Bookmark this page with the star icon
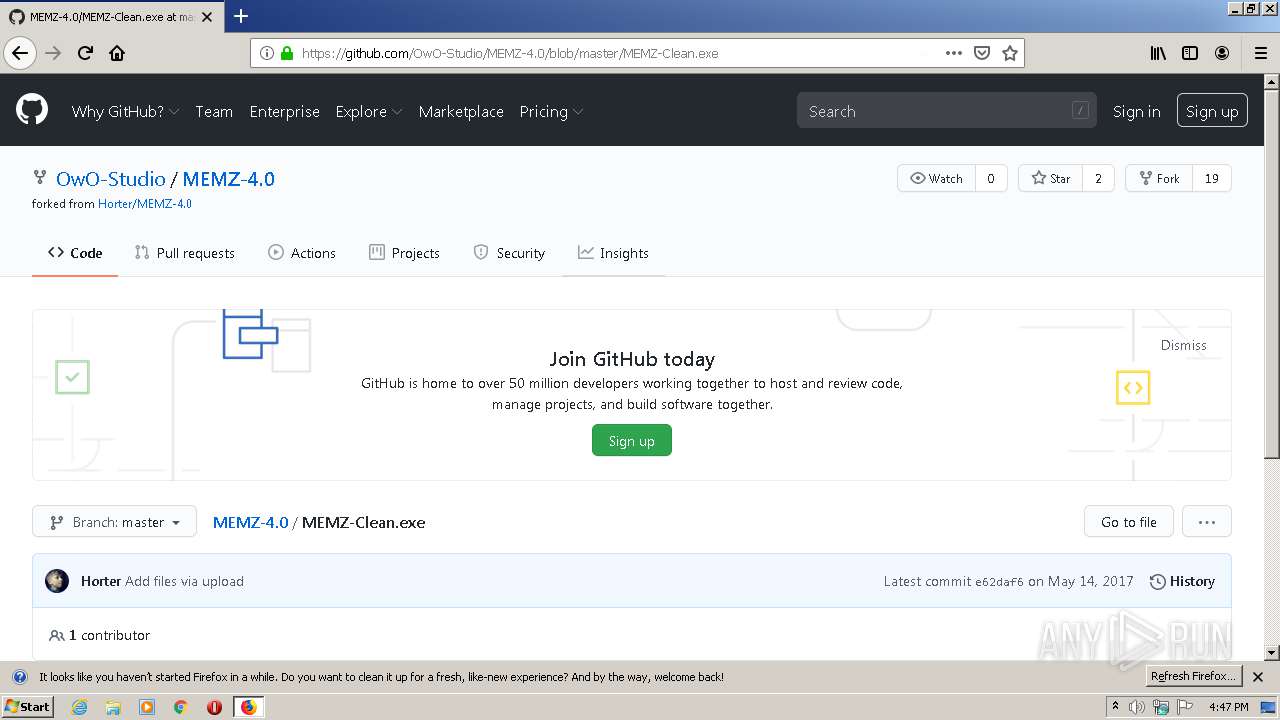This screenshot has width=1280, height=720. click(x=1010, y=53)
